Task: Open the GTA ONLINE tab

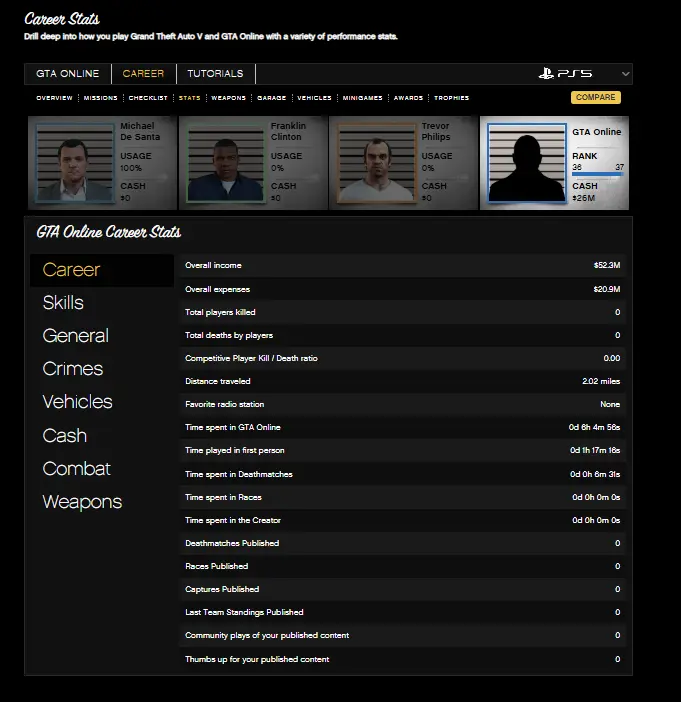Action: click(68, 74)
